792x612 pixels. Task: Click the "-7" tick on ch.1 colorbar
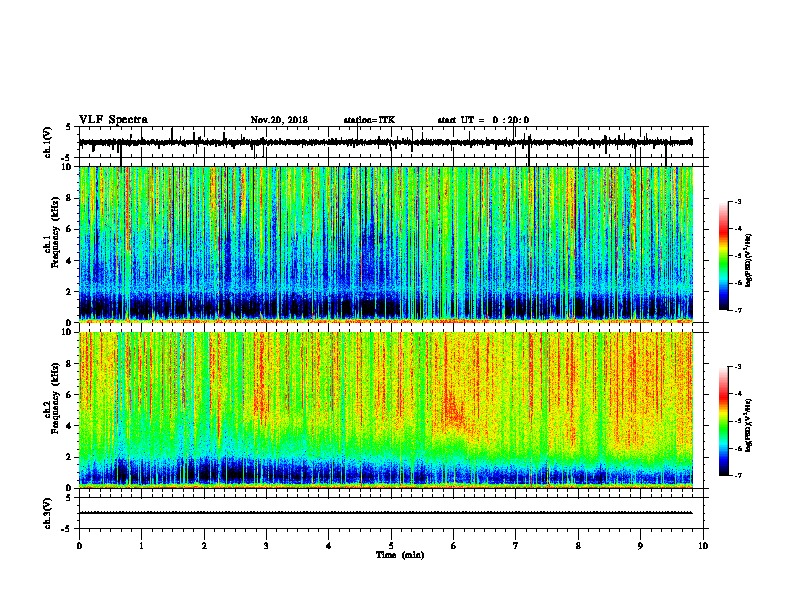click(737, 310)
